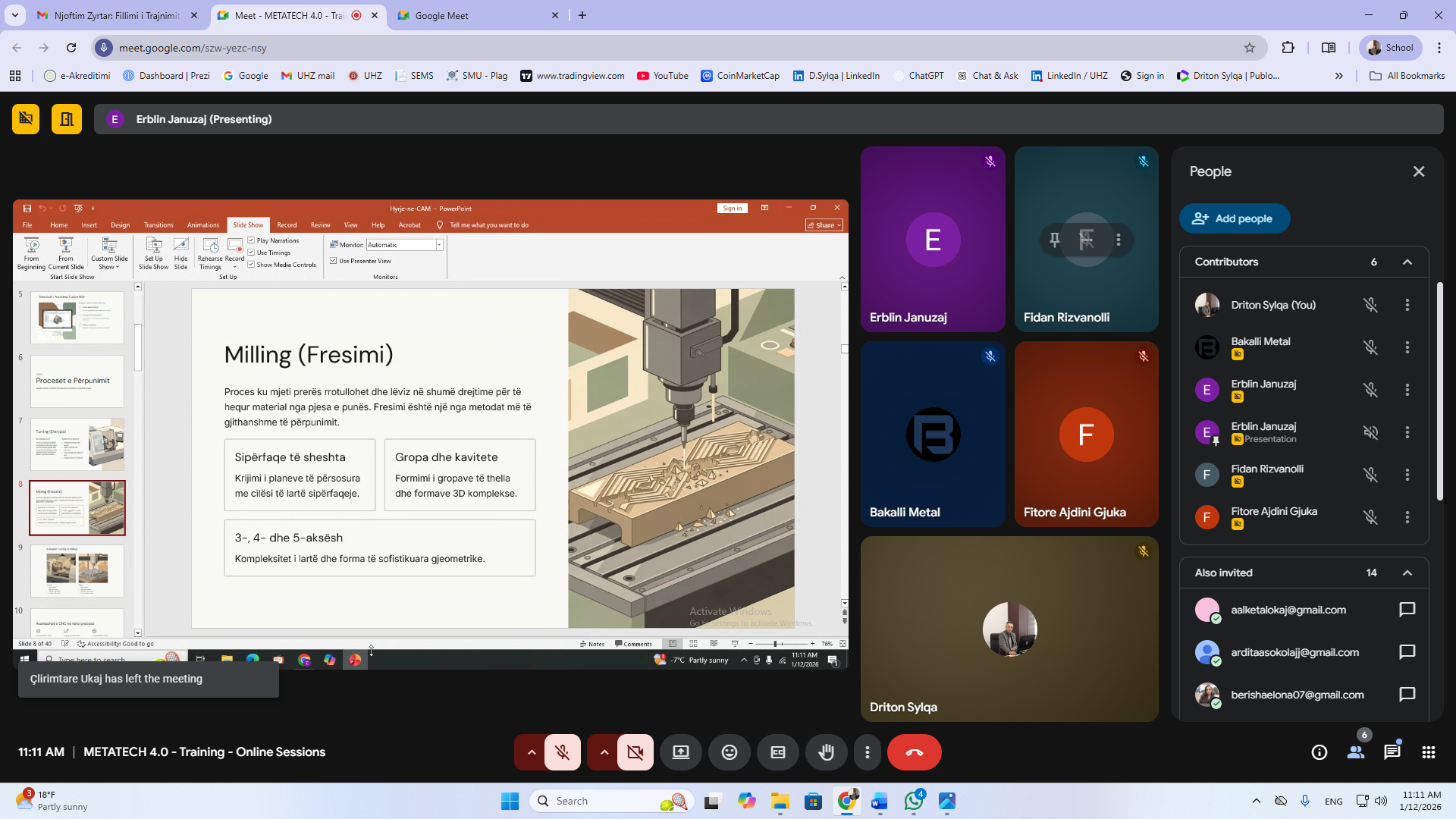
Task: Close the People side panel
Action: (x=1418, y=171)
